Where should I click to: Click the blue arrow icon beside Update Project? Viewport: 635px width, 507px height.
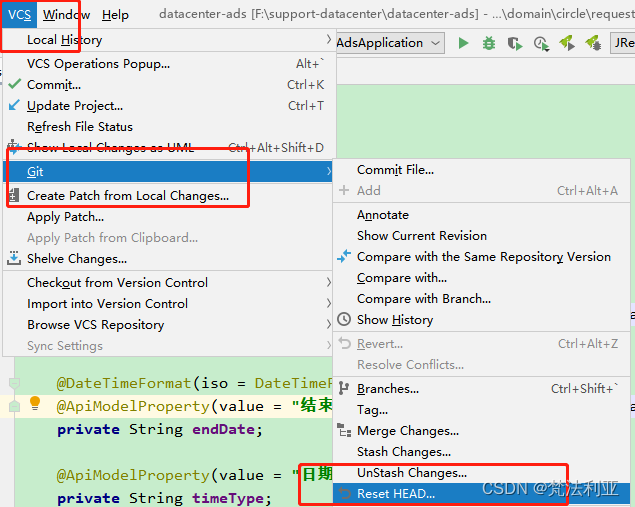point(14,105)
